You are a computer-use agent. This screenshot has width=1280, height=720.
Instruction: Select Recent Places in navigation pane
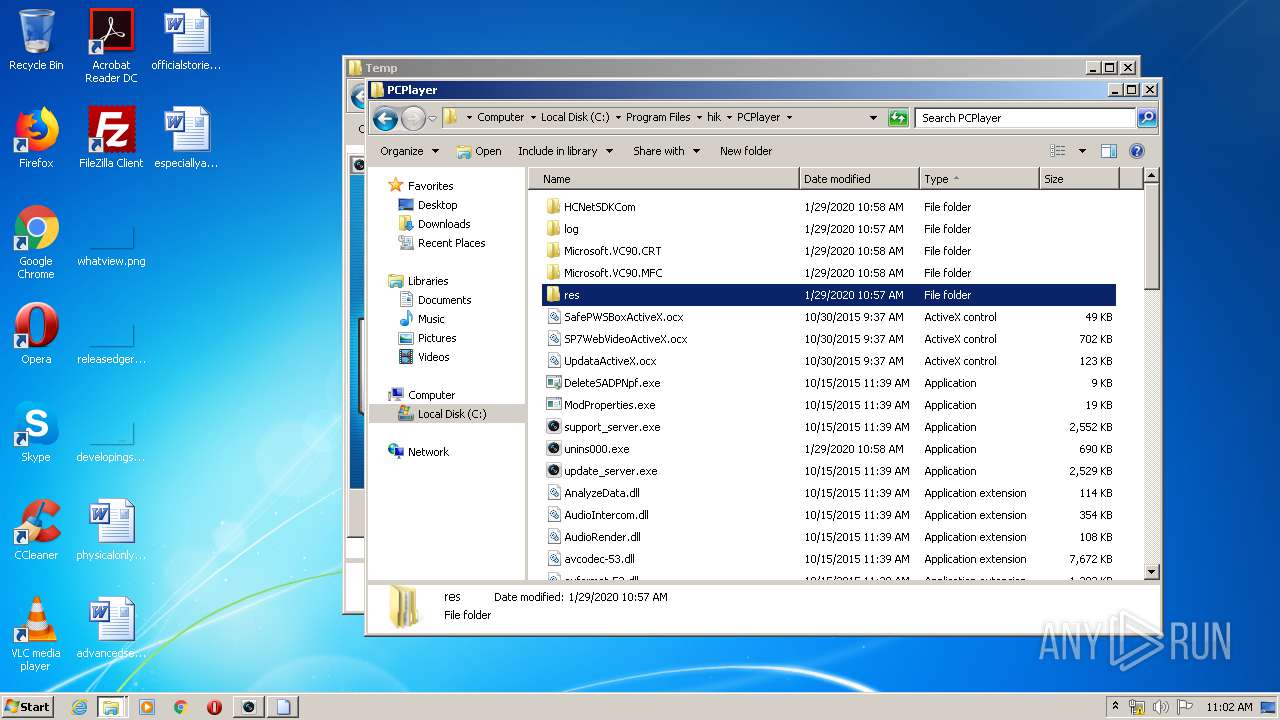tap(441, 243)
